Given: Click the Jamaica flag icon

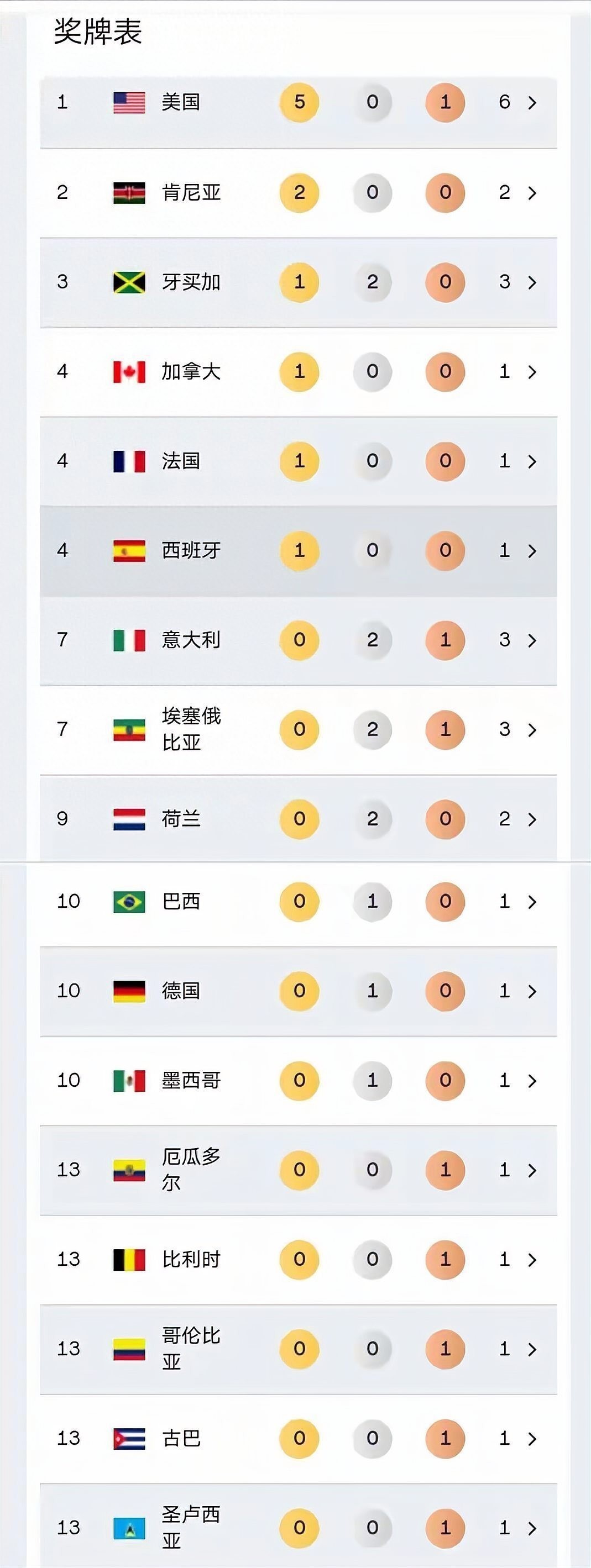Looking at the screenshot, I should click(129, 282).
